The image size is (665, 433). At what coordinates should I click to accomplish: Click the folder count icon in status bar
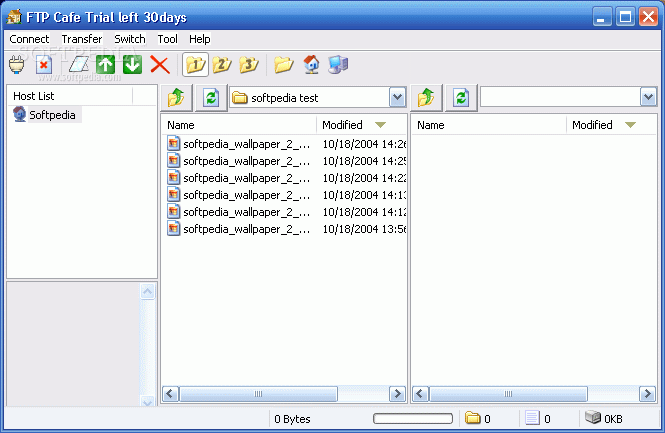point(472,418)
